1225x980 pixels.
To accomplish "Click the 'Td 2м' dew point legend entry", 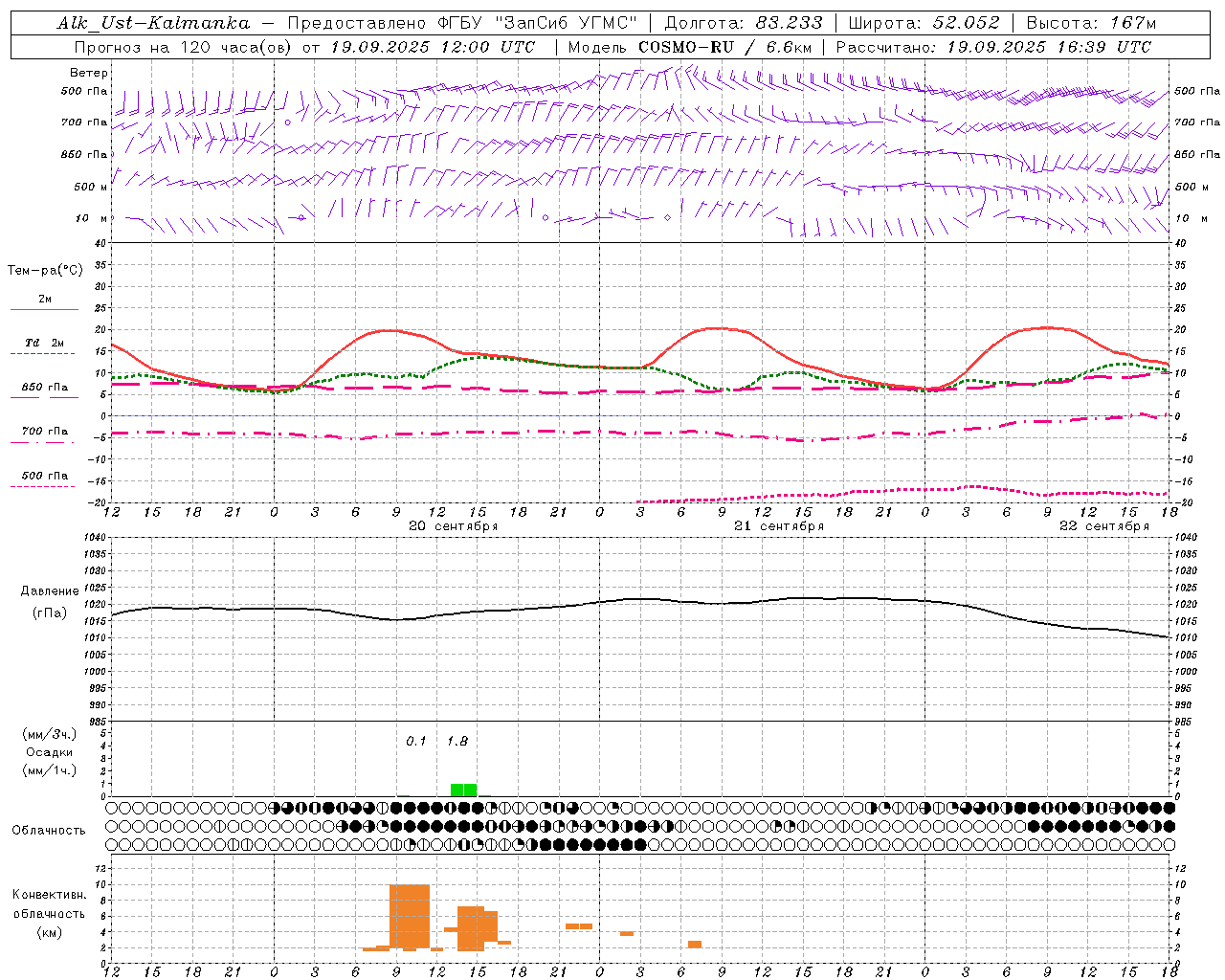I will pos(45,343).
